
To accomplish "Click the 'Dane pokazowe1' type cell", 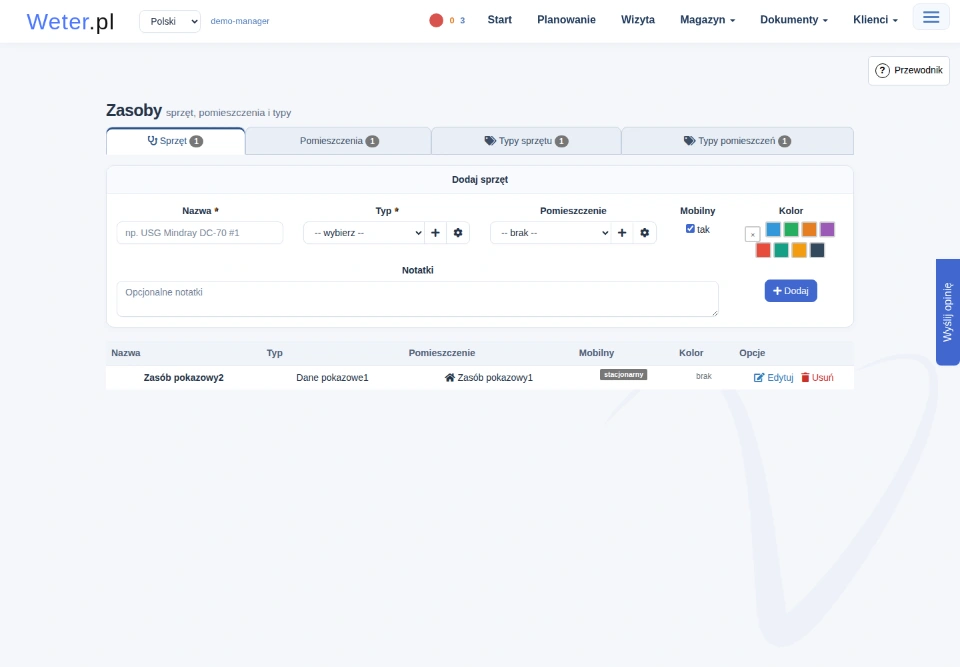I will 332,378.
